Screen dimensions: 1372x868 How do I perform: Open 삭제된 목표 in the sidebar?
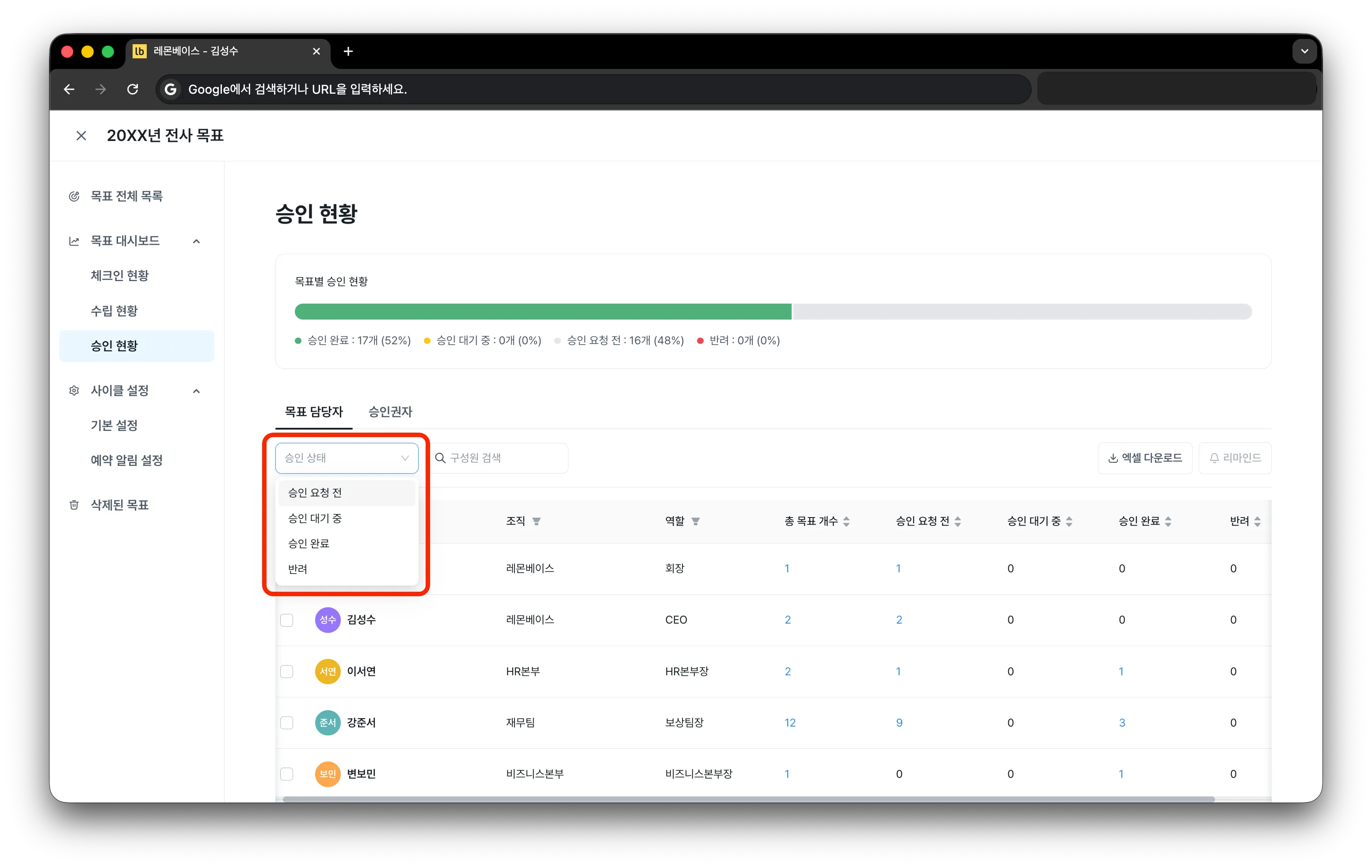point(120,505)
